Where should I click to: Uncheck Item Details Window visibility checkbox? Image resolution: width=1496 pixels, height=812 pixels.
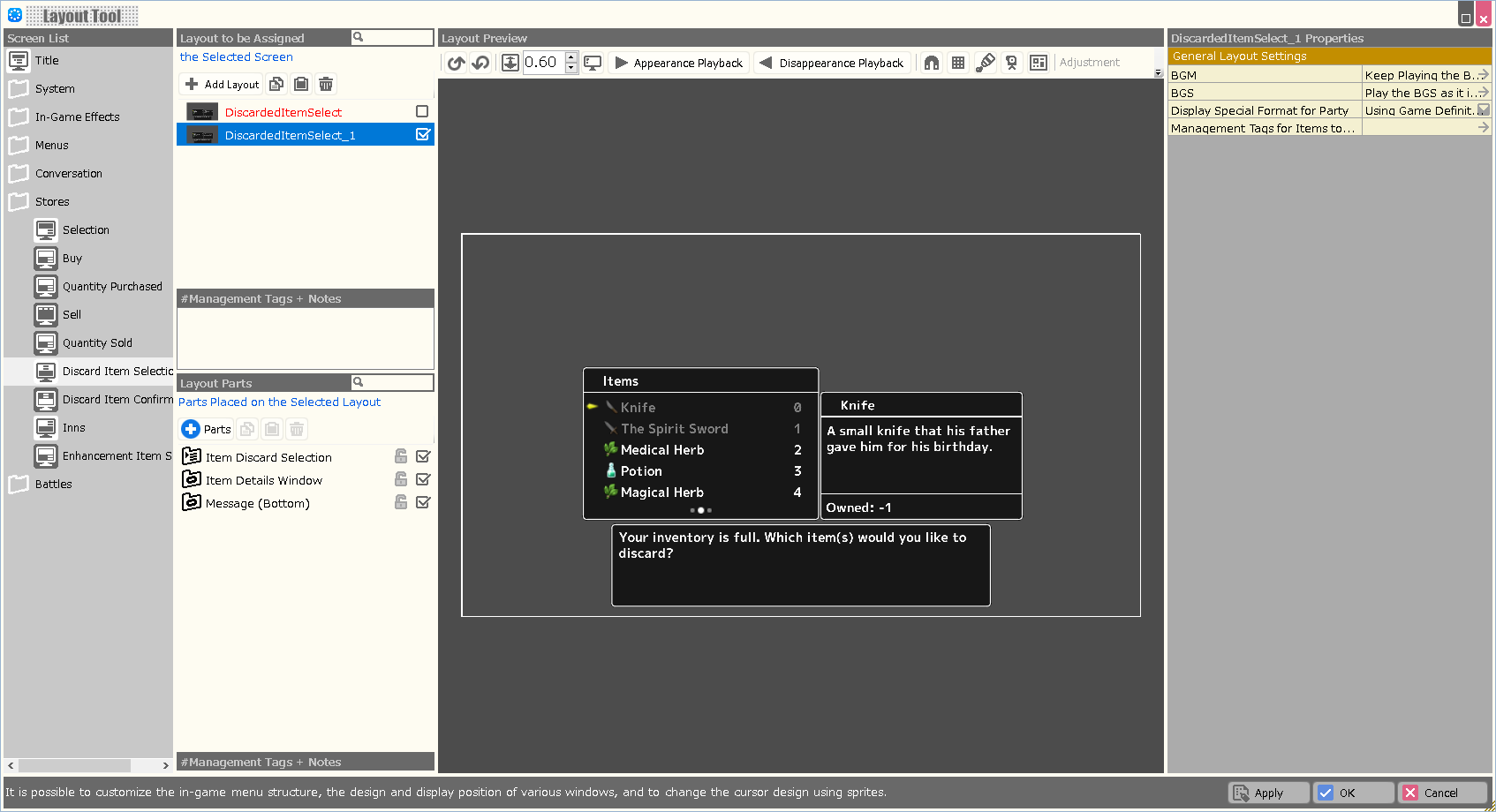(x=423, y=479)
